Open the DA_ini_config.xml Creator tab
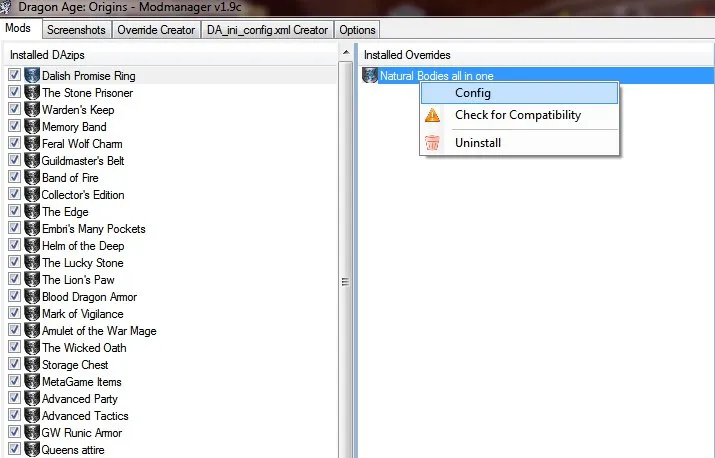Viewport: 715px width, 458px height. pos(267,30)
